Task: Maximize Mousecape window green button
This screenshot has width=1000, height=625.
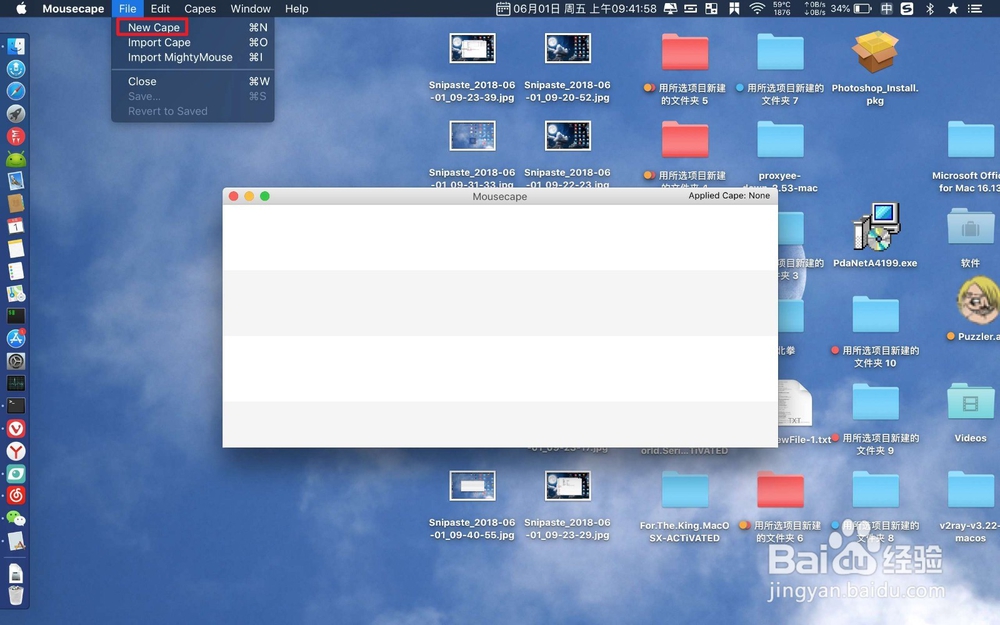Action: point(265,196)
